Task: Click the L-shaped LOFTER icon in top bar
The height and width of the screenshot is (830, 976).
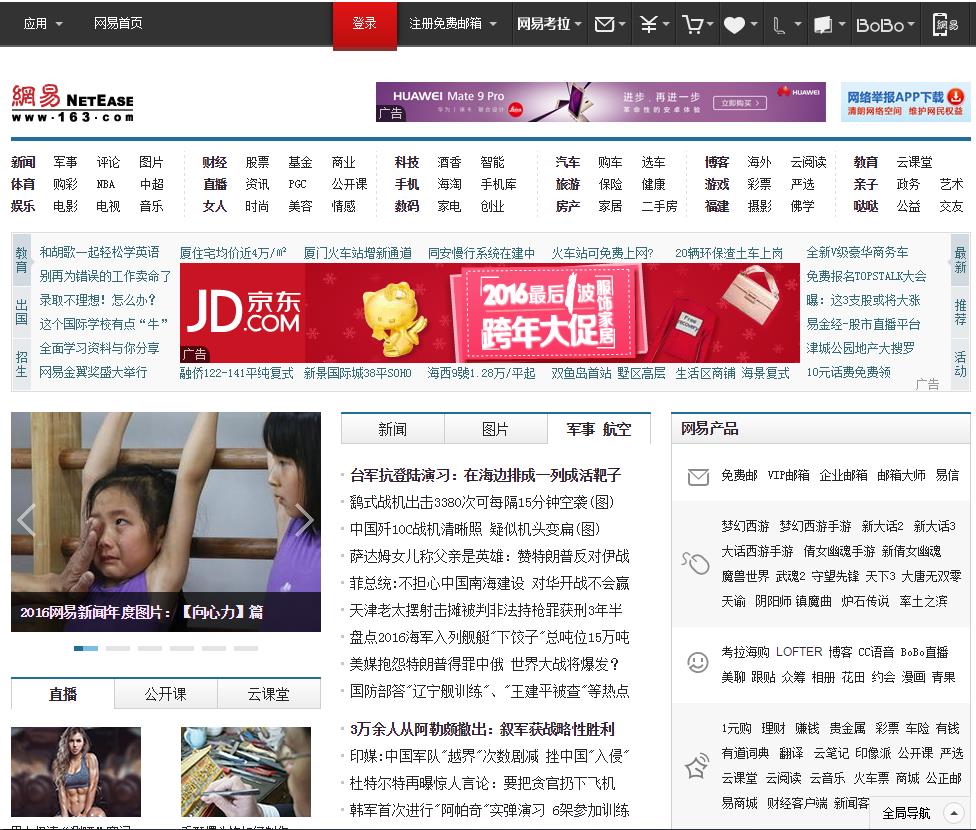Action: coord(778,25)
